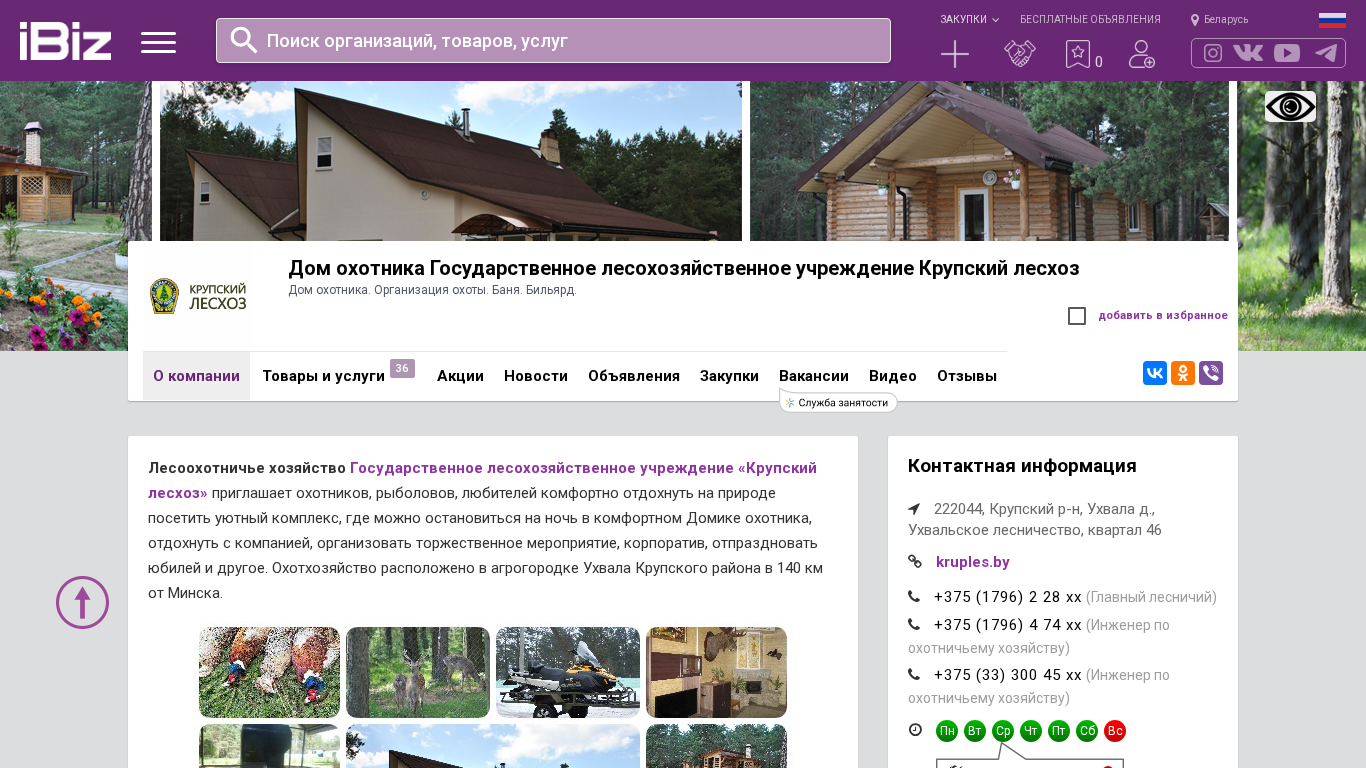Select Wednesday (Ср) in working days

pyautogui.click(x=1003, y=731)
